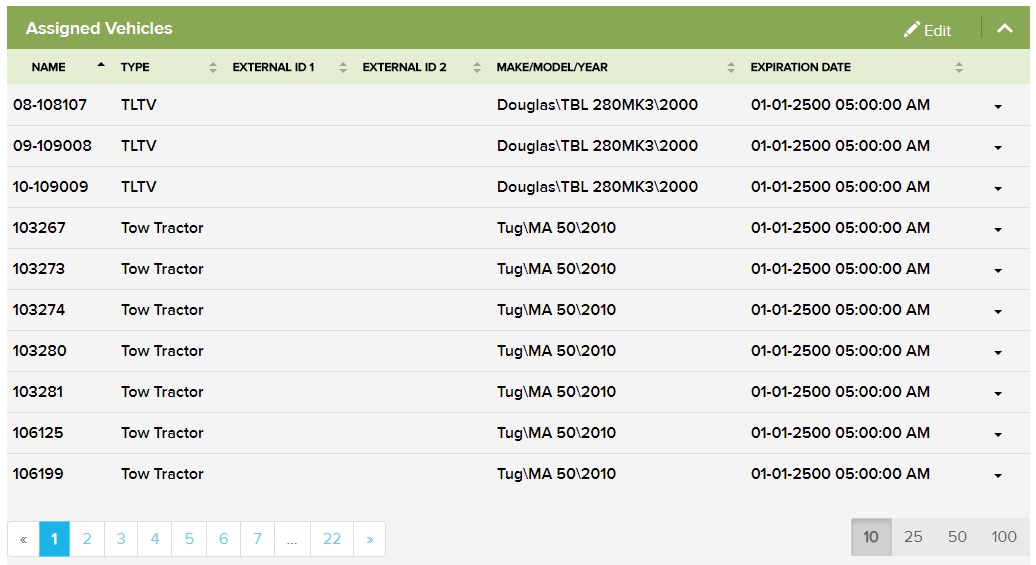Jump to page 22
The image size is (1036, 565).
tap(332, 539)
